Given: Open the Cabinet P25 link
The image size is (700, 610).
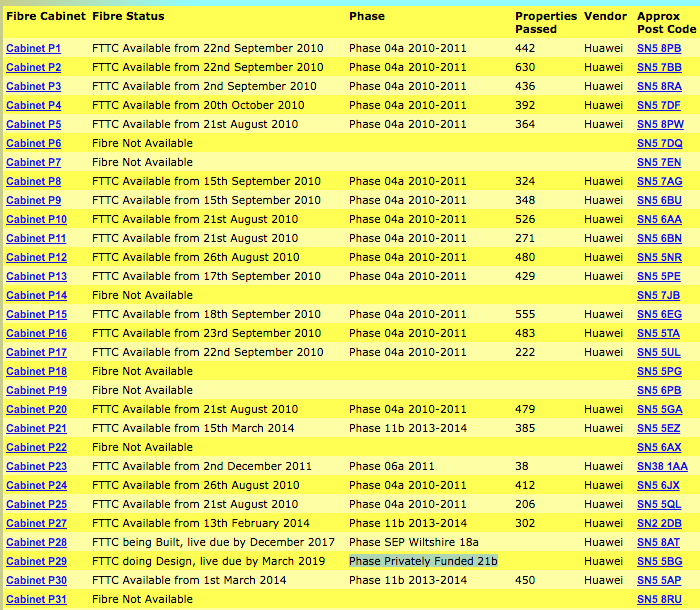Looking at the screenshot, I should [x=37, y=504].
